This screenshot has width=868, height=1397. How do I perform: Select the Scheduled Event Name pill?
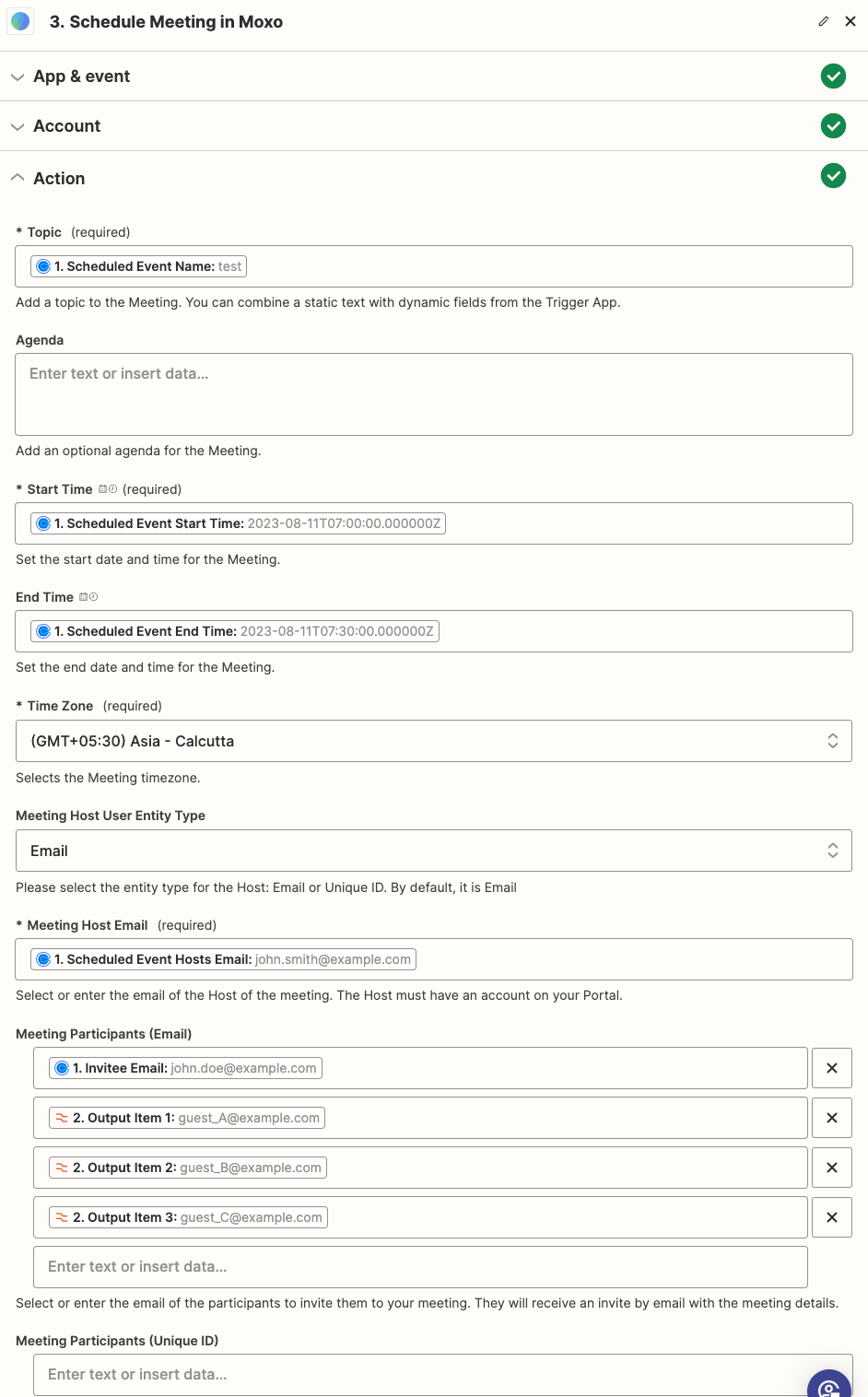138,266
